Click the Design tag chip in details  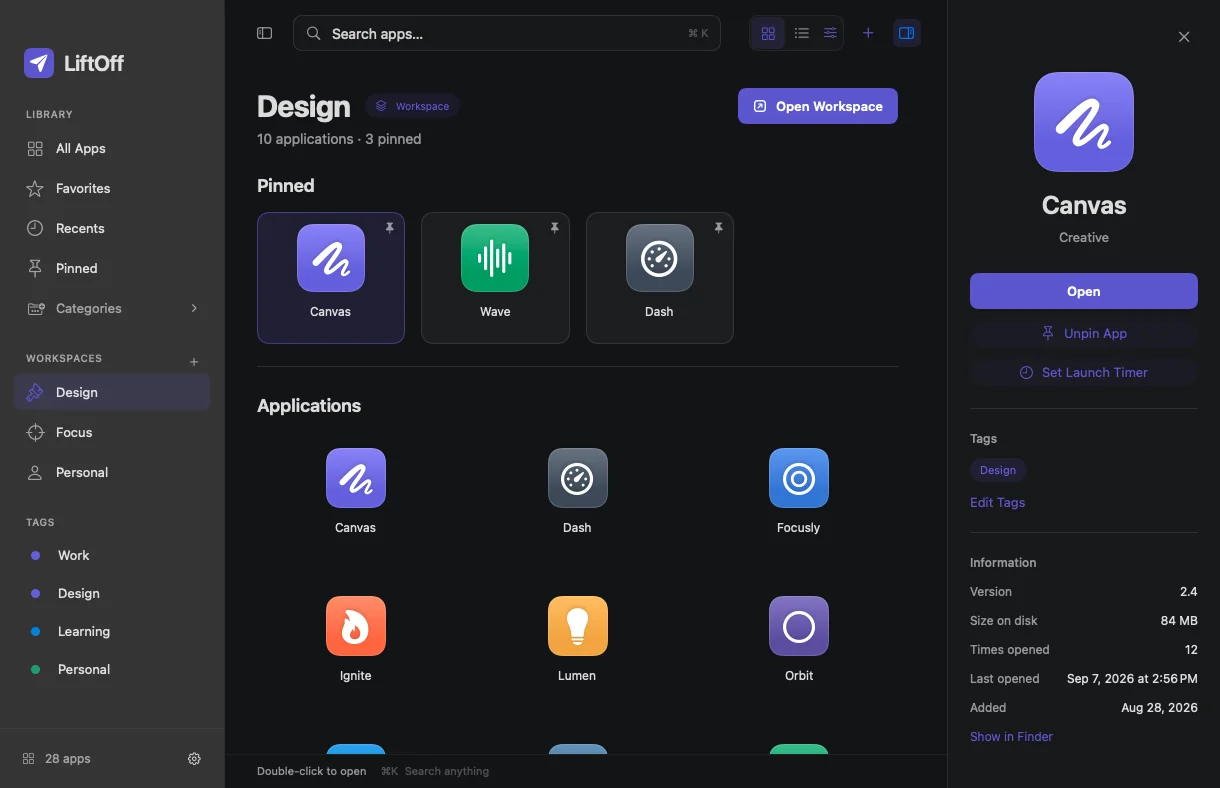998,470
